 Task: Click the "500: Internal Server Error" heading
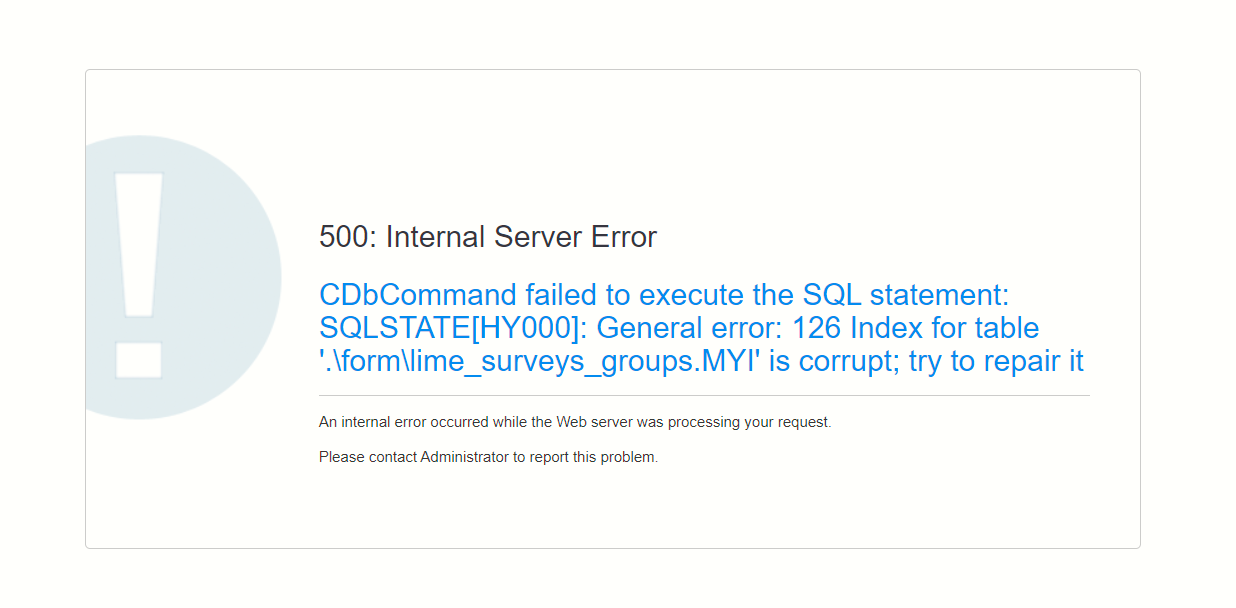click(487, 237)
